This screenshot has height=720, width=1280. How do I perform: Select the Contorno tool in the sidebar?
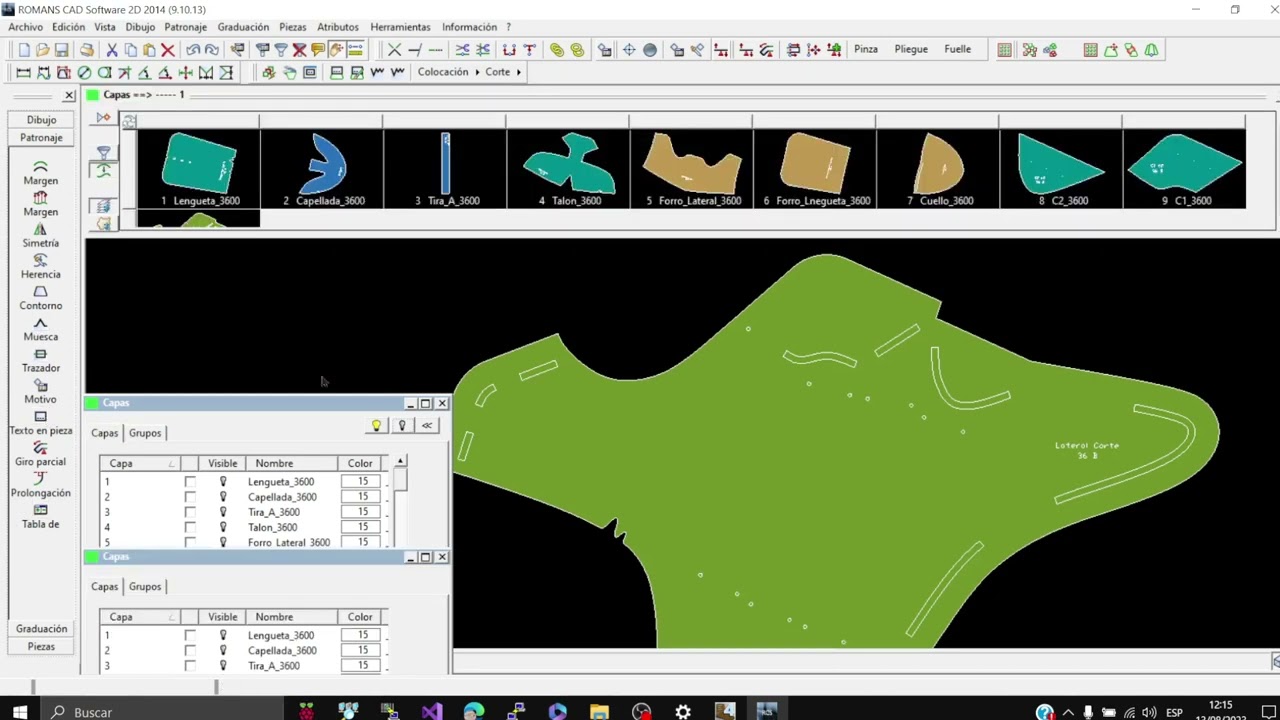41,297
